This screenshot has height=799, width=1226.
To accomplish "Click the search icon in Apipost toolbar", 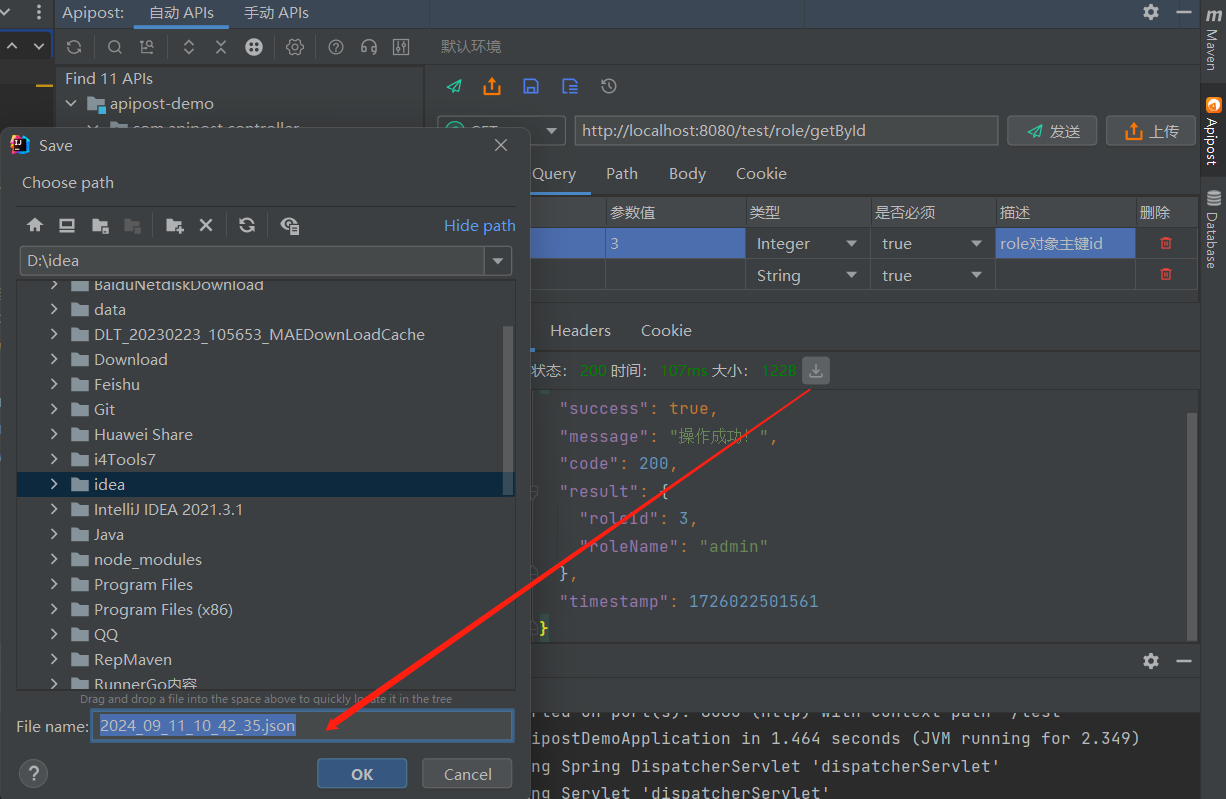I will [115, 47].
